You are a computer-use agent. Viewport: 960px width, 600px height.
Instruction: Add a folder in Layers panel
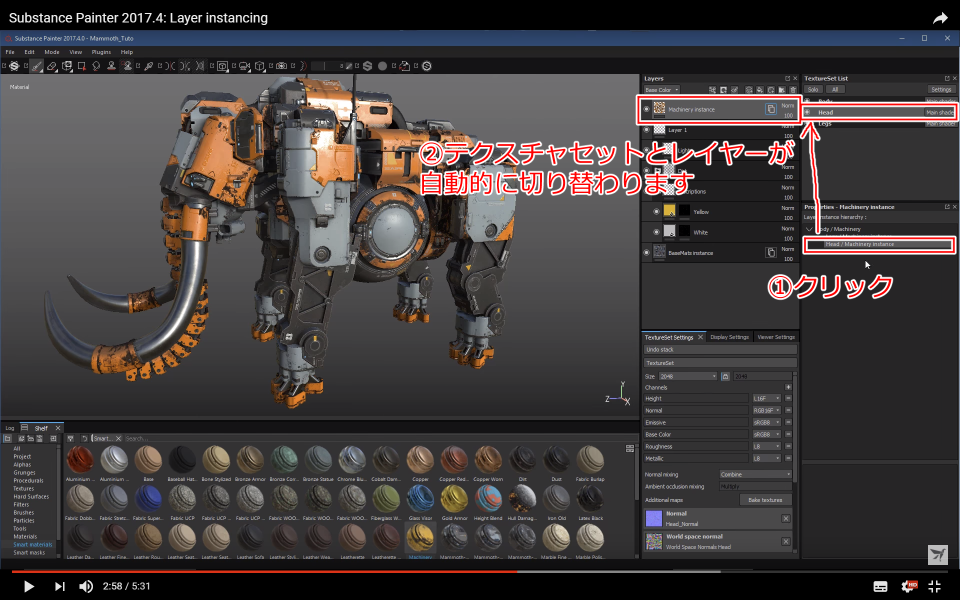[x=782, y=90]
